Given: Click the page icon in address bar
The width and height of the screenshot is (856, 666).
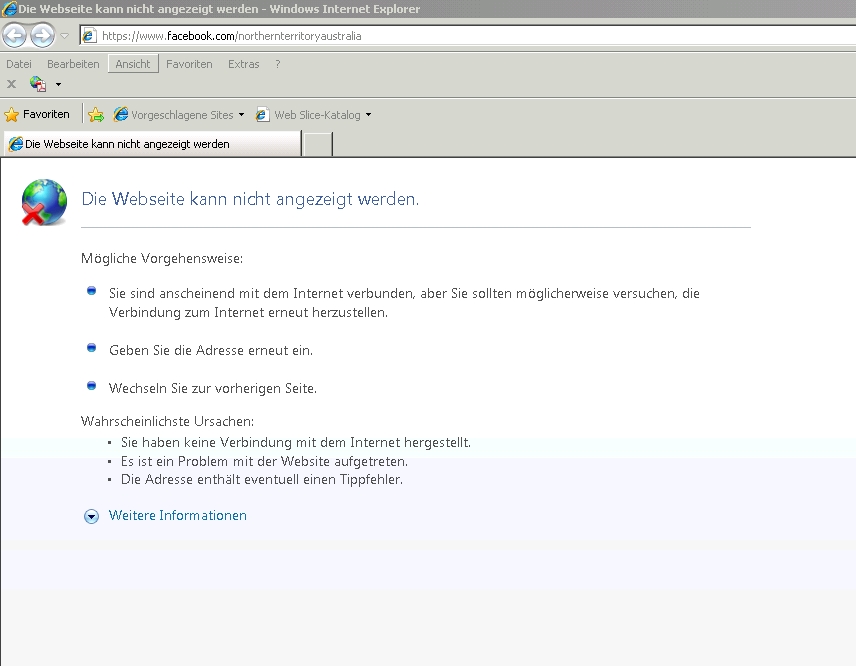Looking at the screenshot, I should tap(88, 36).
